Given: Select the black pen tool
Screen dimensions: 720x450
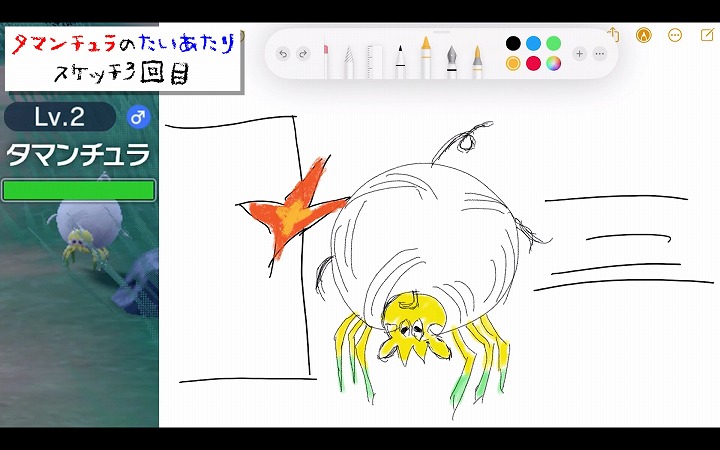Looking at the screenshot, I should pos(400,59).
